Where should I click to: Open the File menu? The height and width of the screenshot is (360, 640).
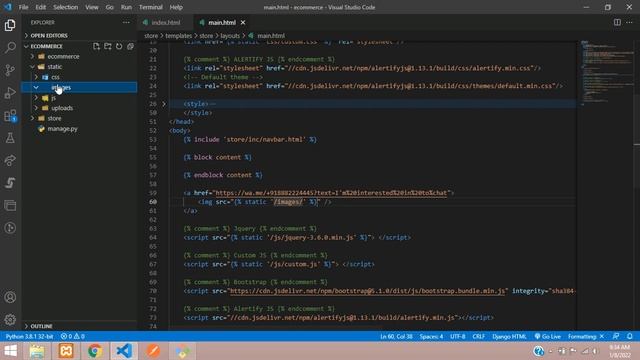(24, 7)
